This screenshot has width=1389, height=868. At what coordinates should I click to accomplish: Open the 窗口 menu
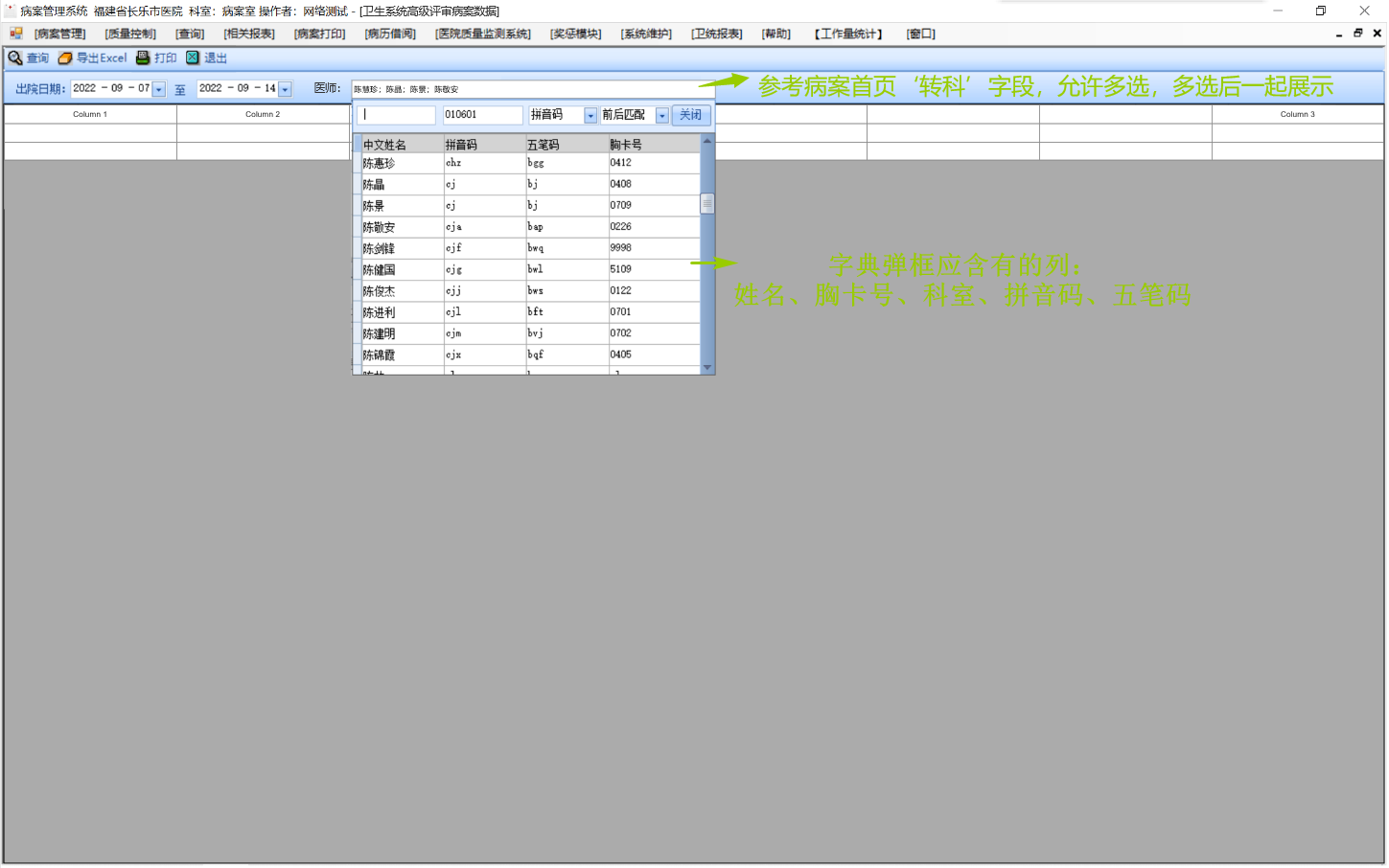921,34
